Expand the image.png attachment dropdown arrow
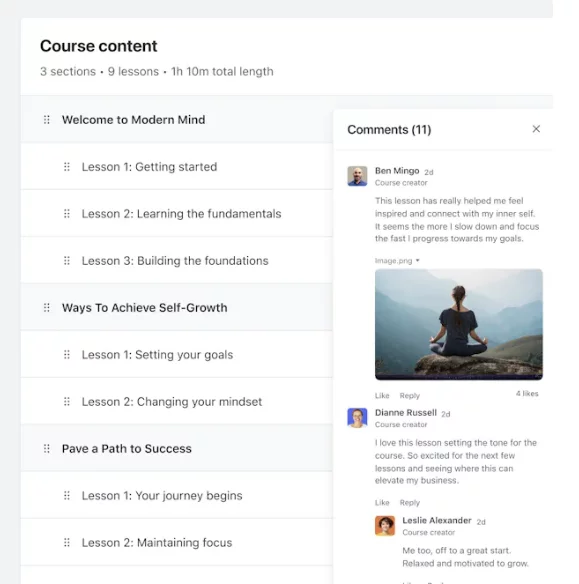This screenshot has height=584, width=579. (417, 260)
